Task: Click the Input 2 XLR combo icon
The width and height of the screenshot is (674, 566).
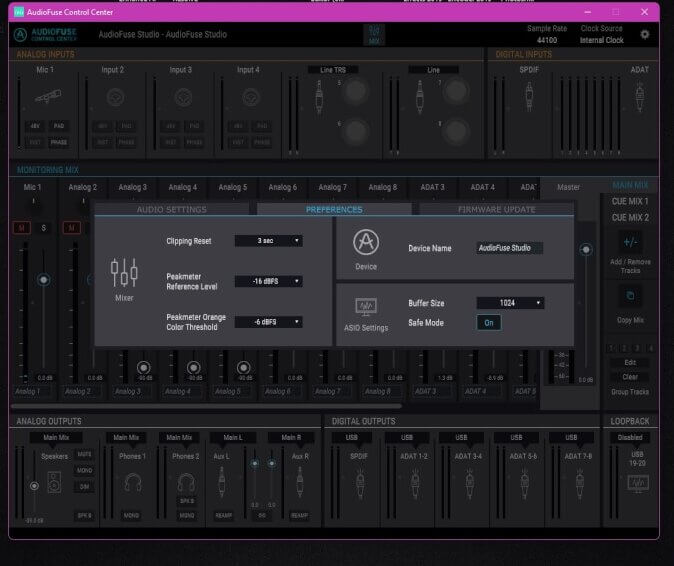Action: point(115,97)
